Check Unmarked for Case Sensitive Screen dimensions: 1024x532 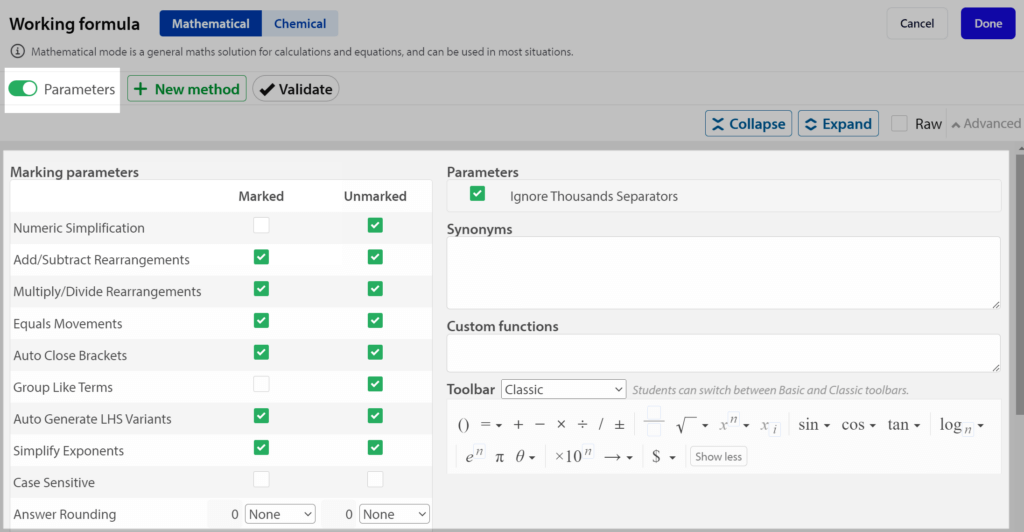[x=375, y=479]
